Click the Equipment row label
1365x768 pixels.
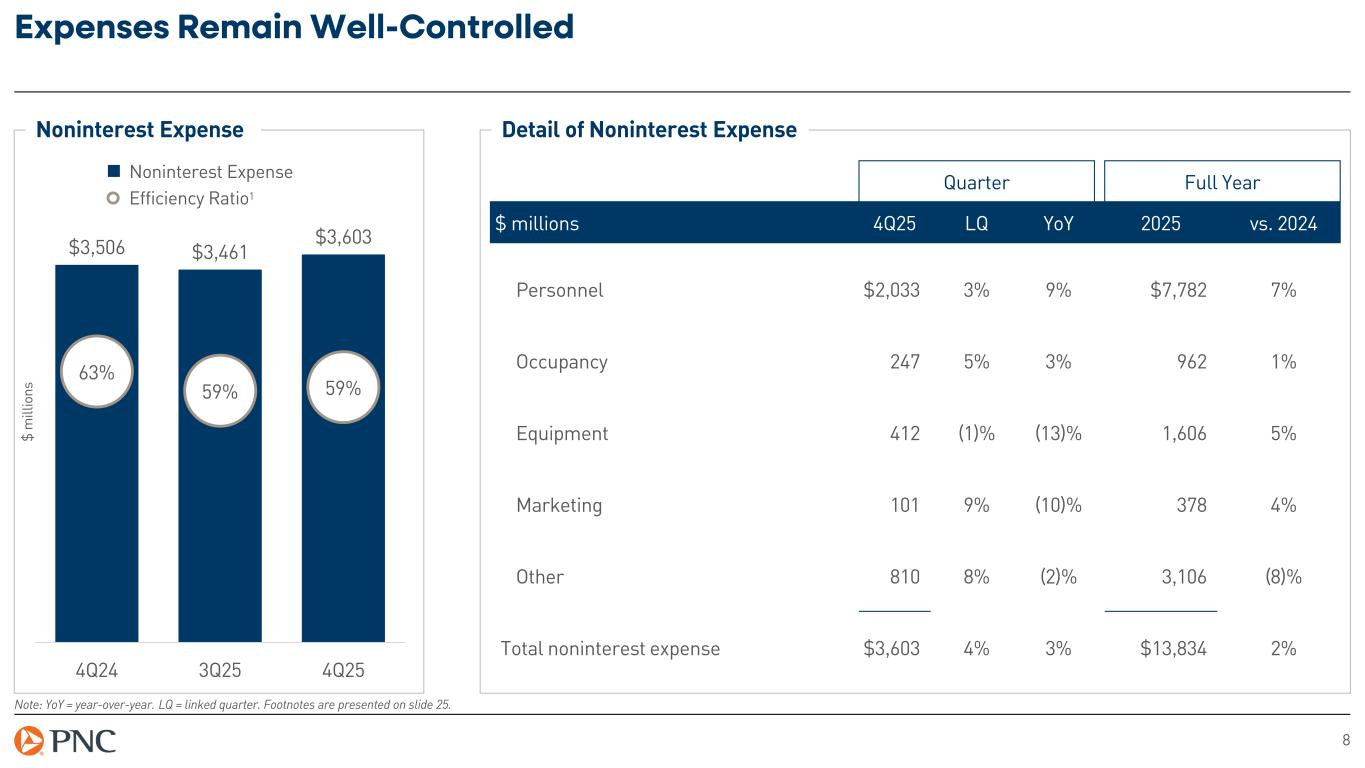(561, 434)
